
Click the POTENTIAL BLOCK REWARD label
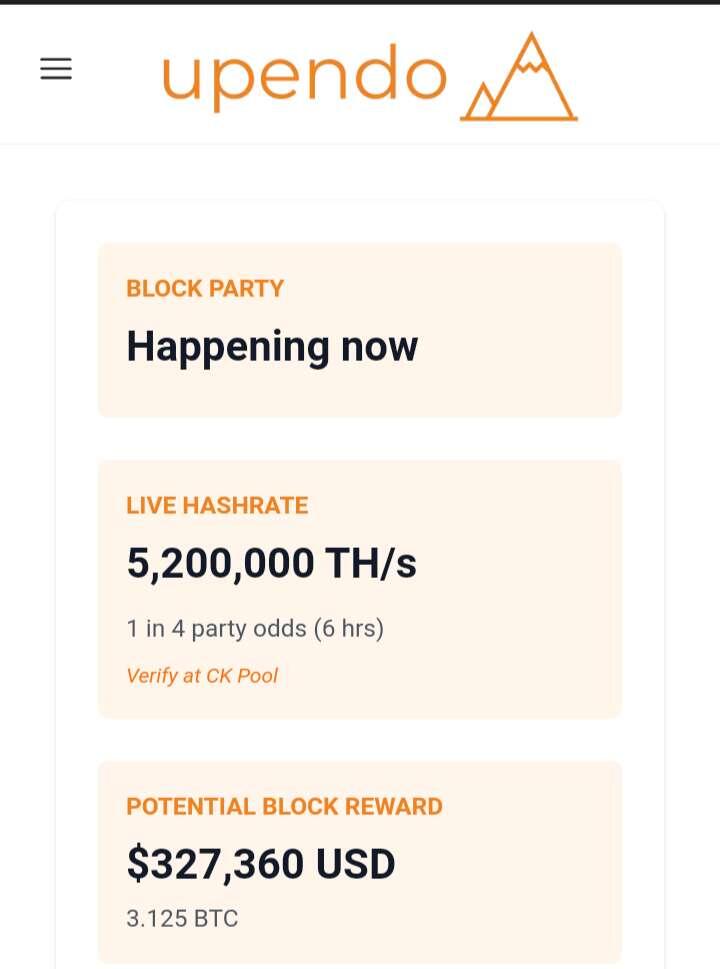(284, 806)
